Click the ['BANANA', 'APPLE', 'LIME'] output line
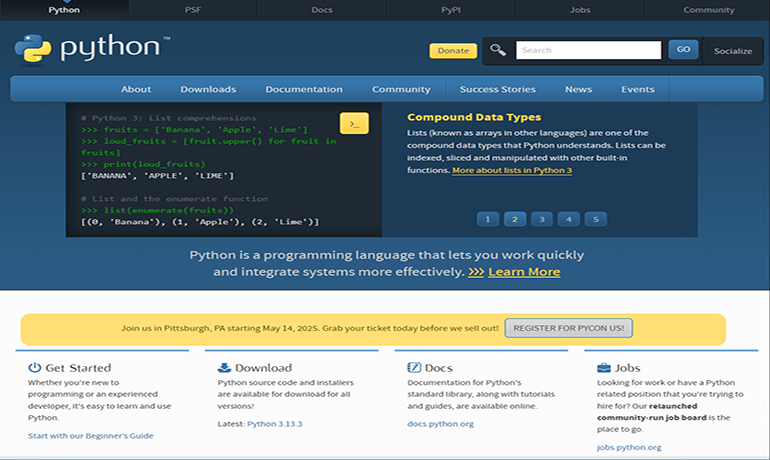 (158, 176)
